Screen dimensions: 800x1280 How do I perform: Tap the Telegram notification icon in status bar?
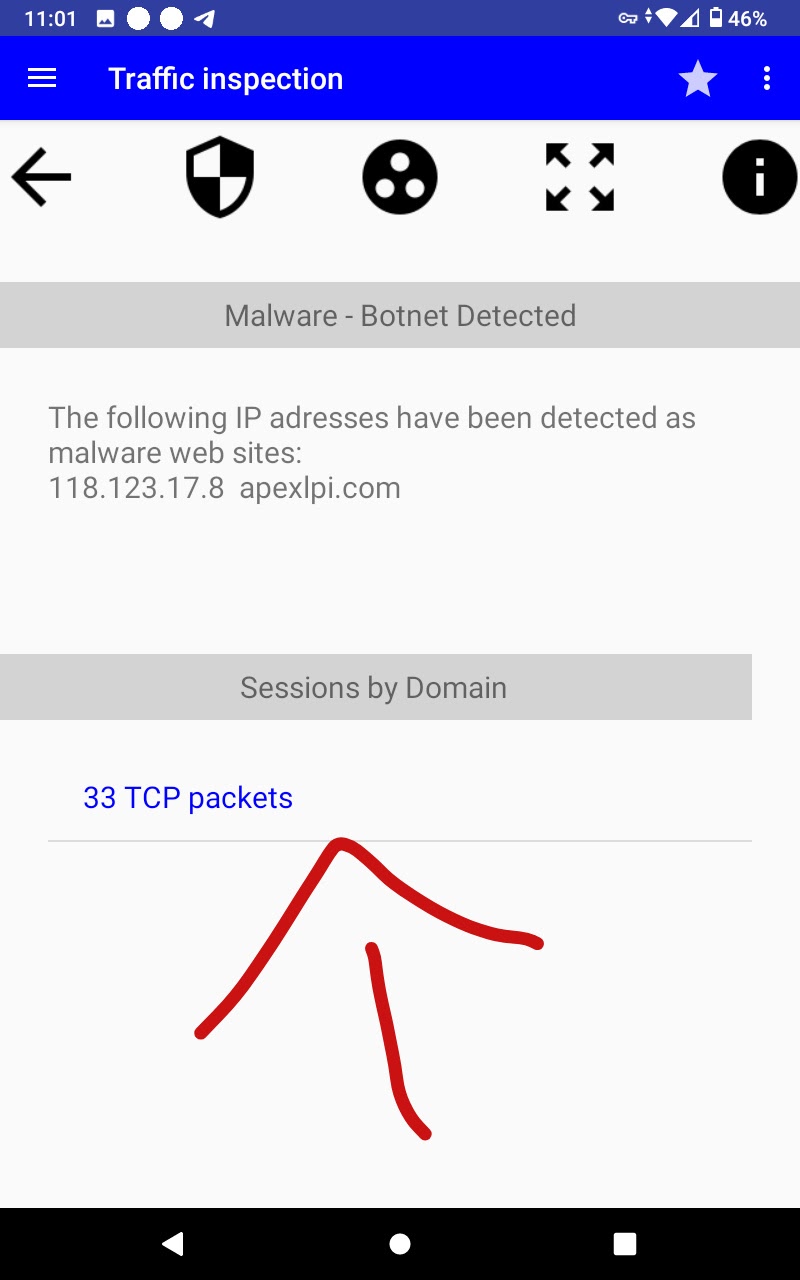204,19
